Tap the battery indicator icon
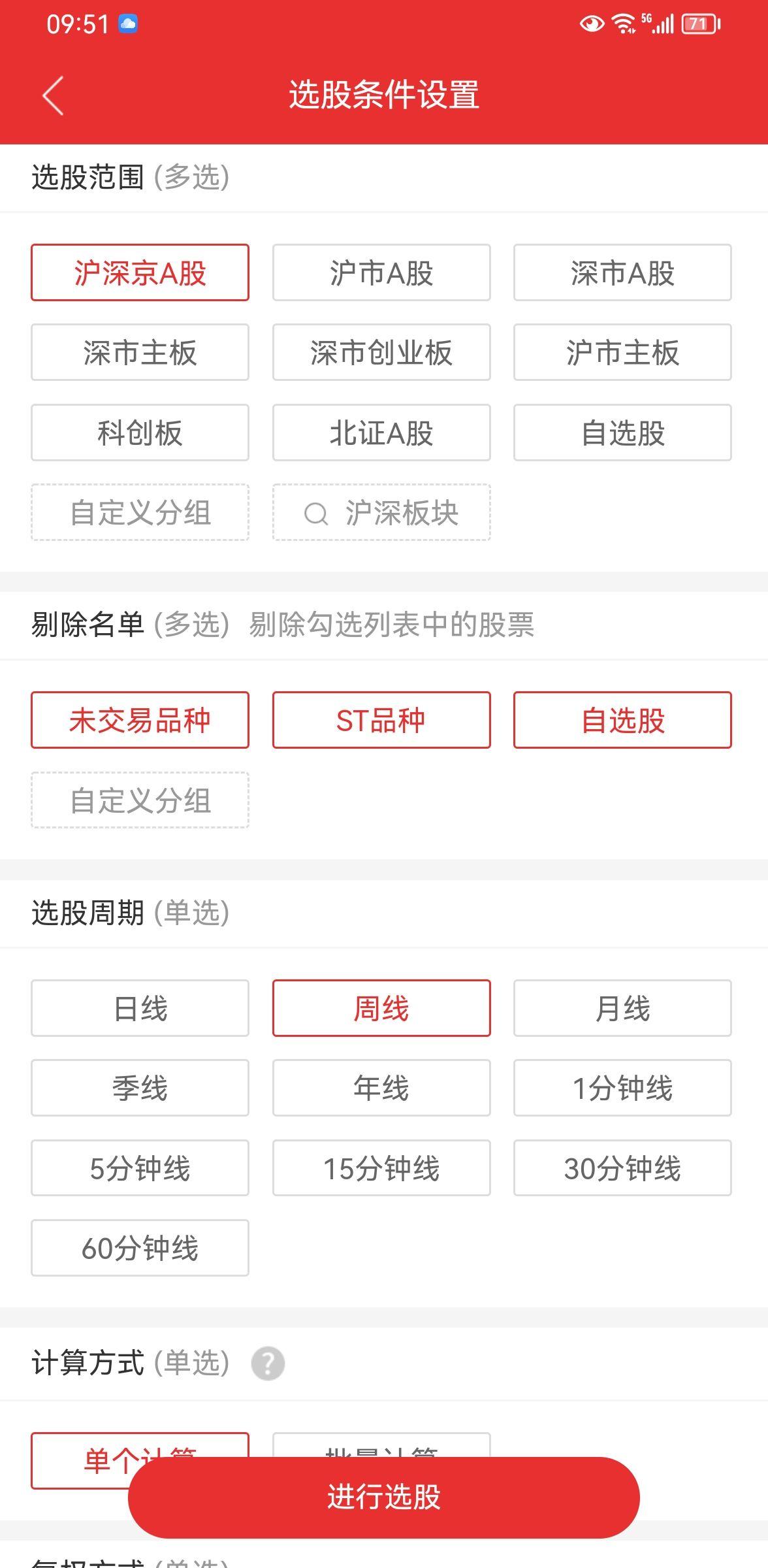Viewport: 768px width, 1568px height. point(700,24)
